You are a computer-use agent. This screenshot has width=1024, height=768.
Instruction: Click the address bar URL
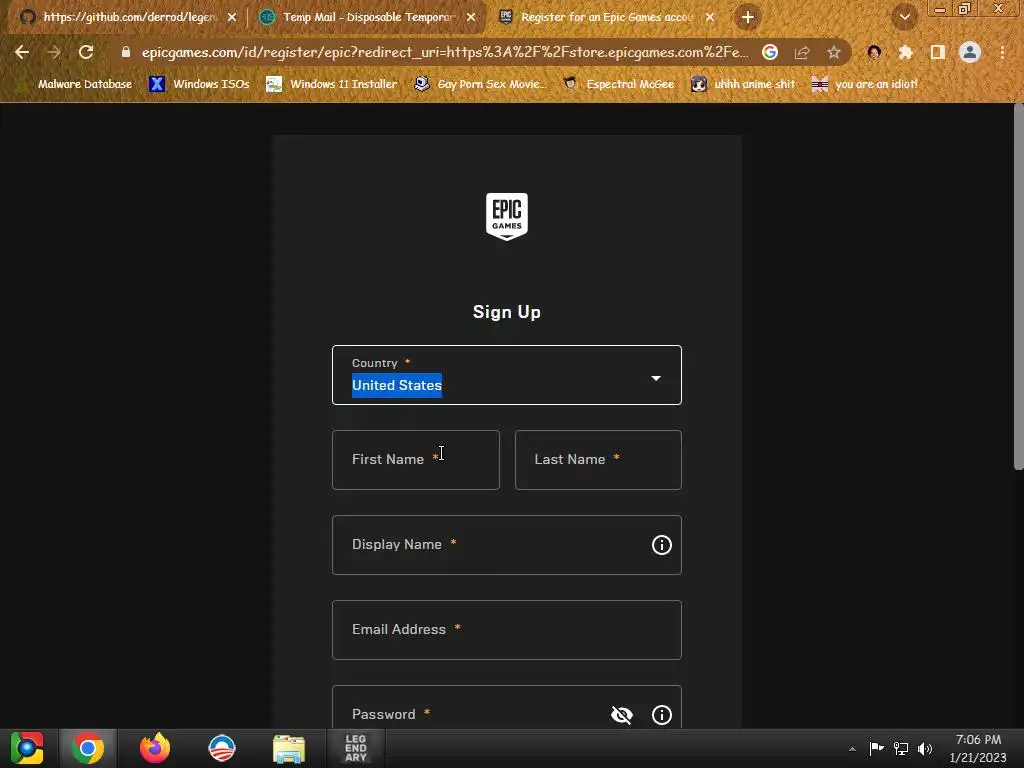coord(445,52)
